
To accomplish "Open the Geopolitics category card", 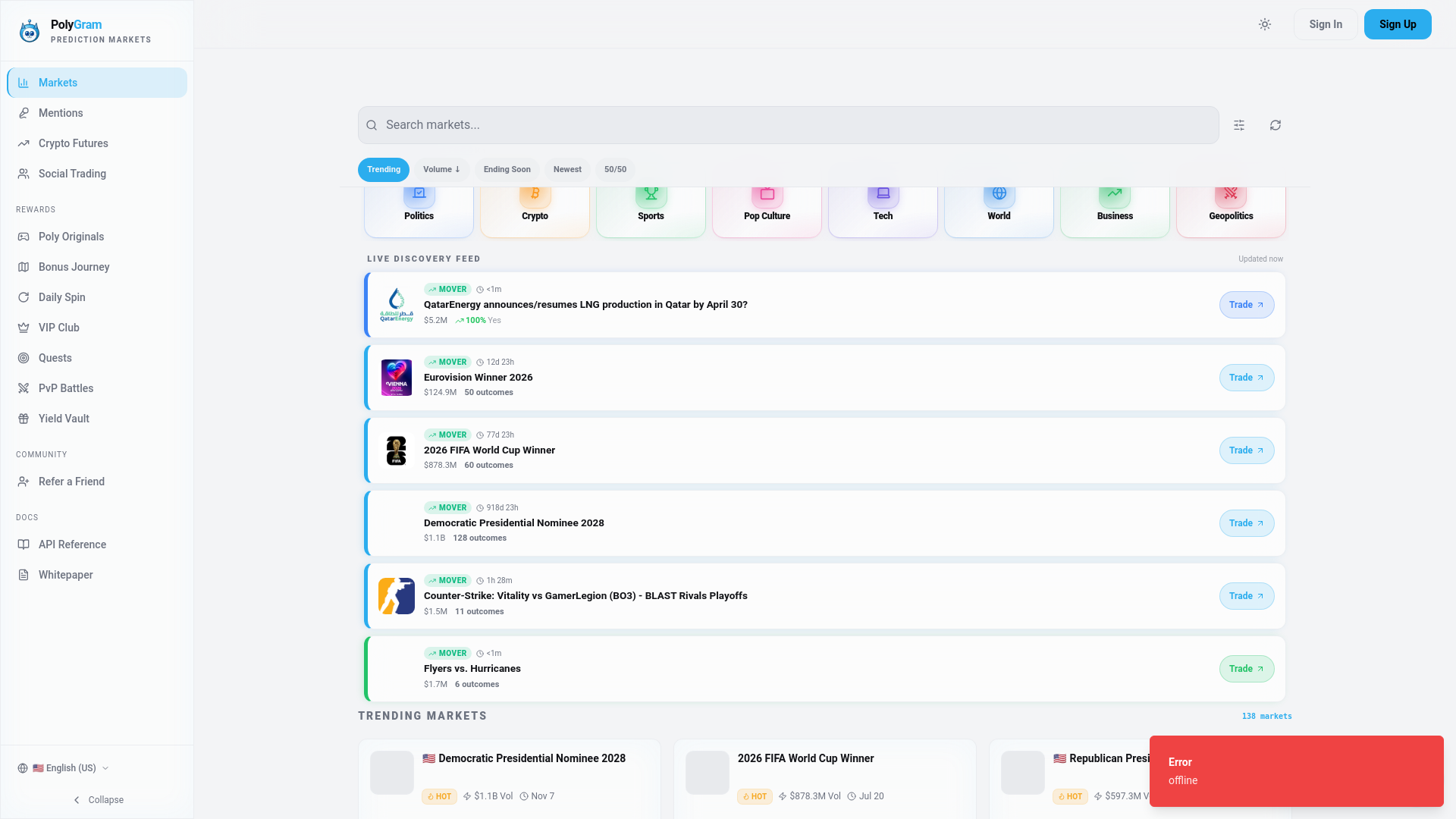I will [x=1231, y=212].
